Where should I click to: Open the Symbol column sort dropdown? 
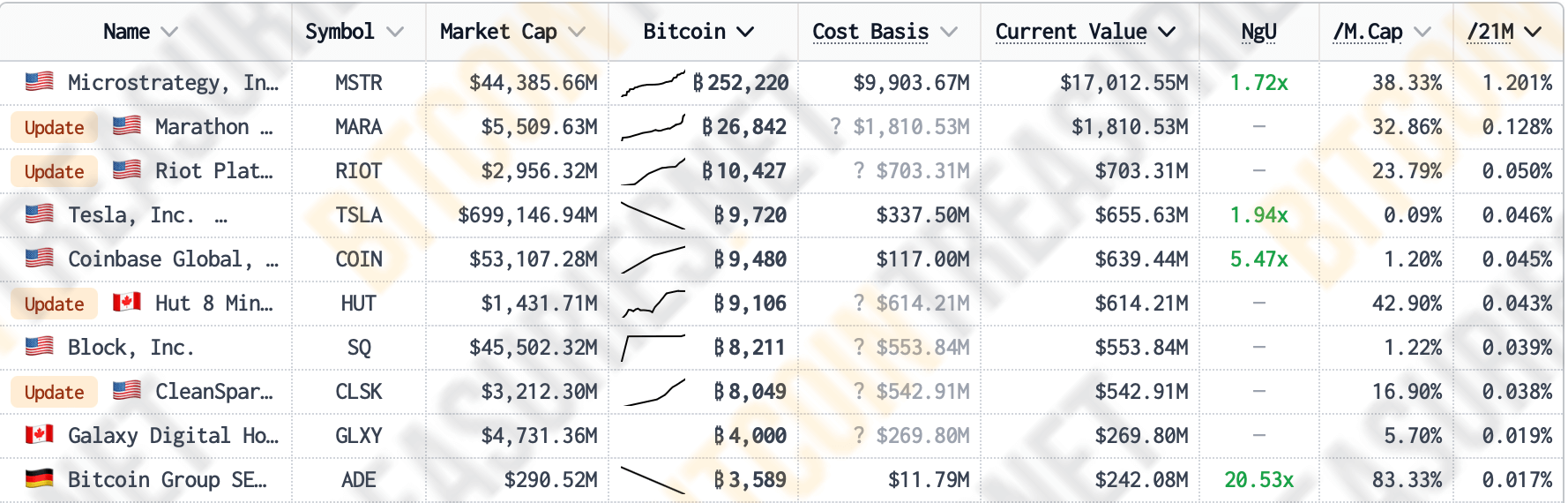(394, 32)
